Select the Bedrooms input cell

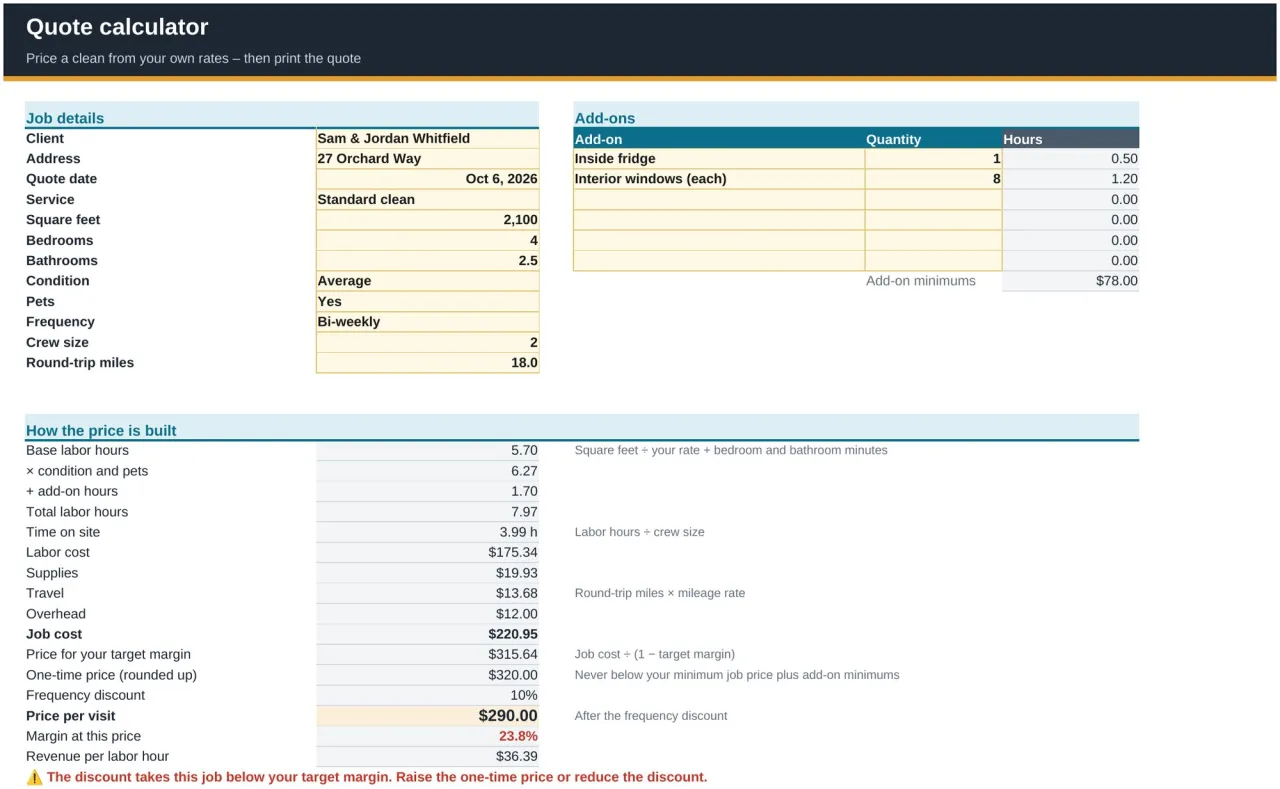coord(427,241)
